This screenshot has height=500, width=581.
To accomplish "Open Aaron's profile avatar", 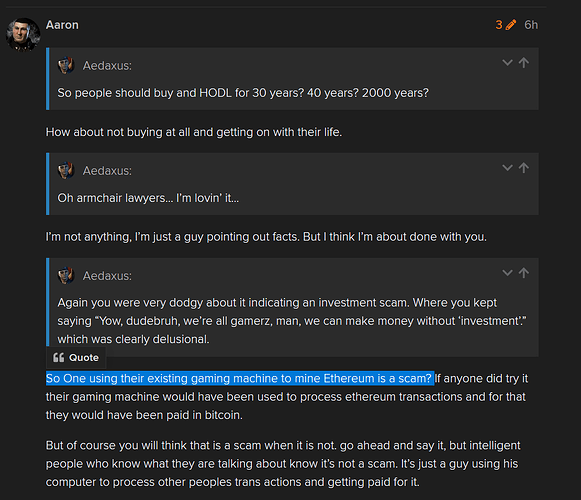I will coord(23,34).
